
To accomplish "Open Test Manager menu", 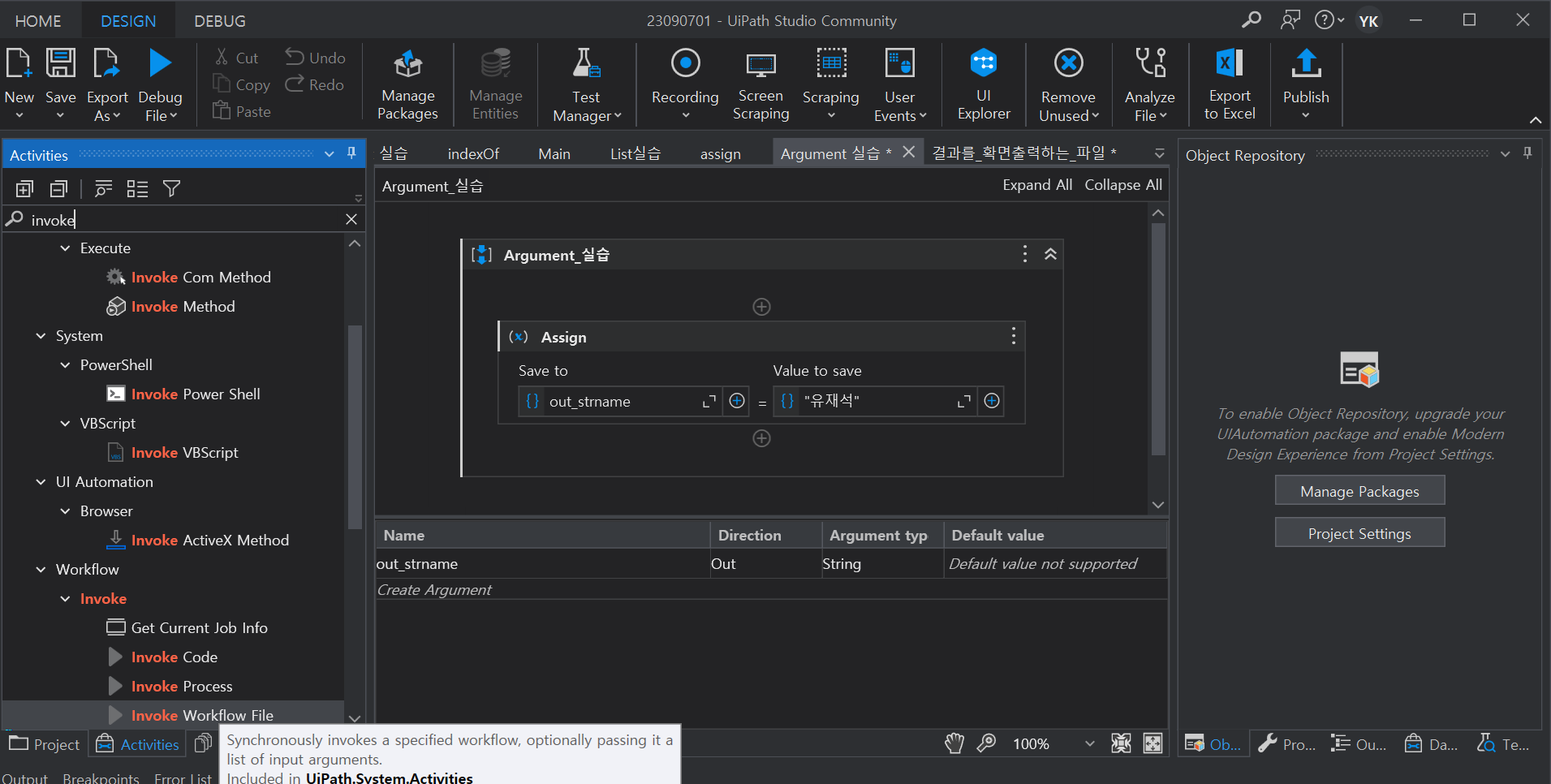I will point(586,85).
